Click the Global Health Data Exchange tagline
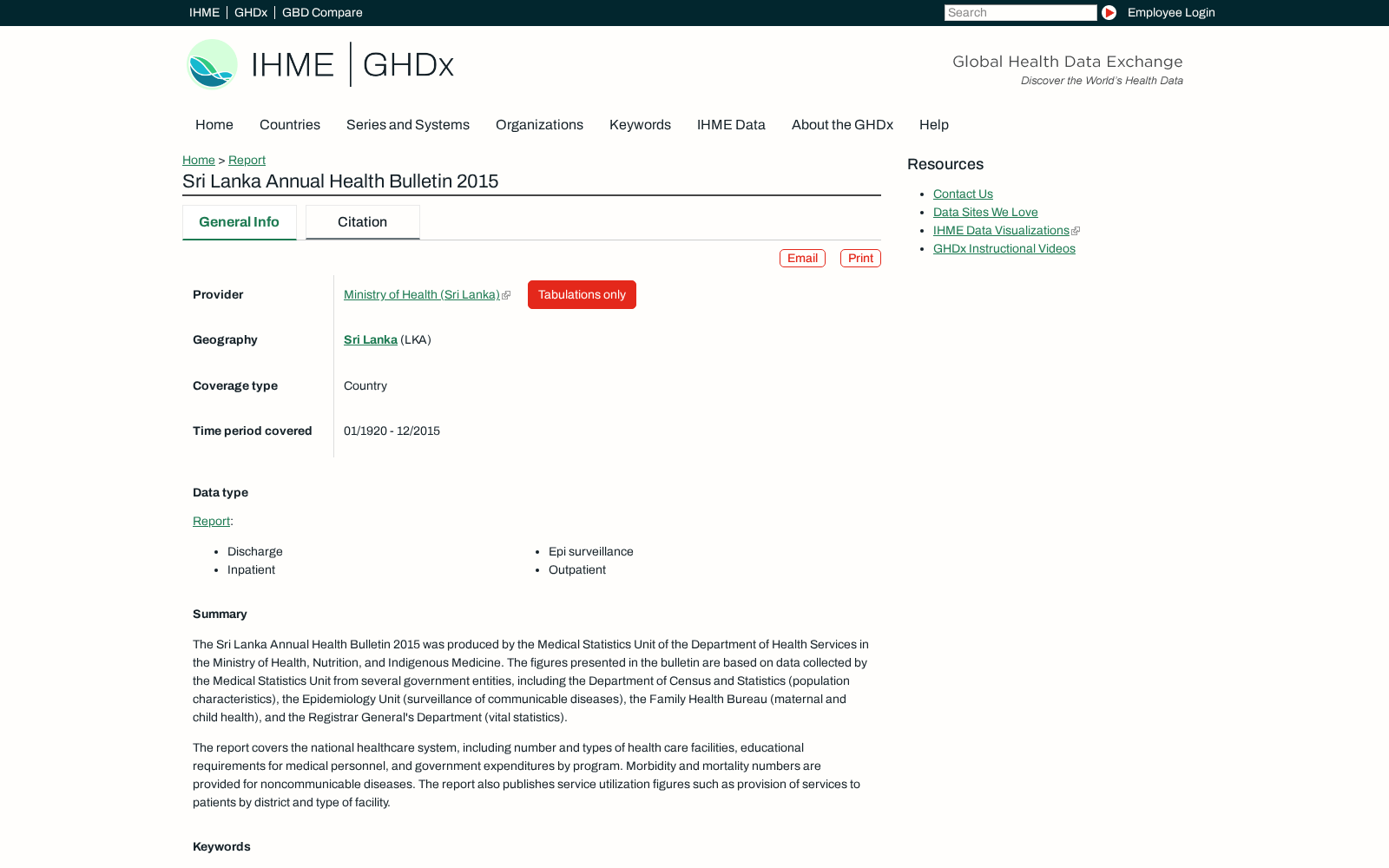1389x868 pixels. point(1068,62)
